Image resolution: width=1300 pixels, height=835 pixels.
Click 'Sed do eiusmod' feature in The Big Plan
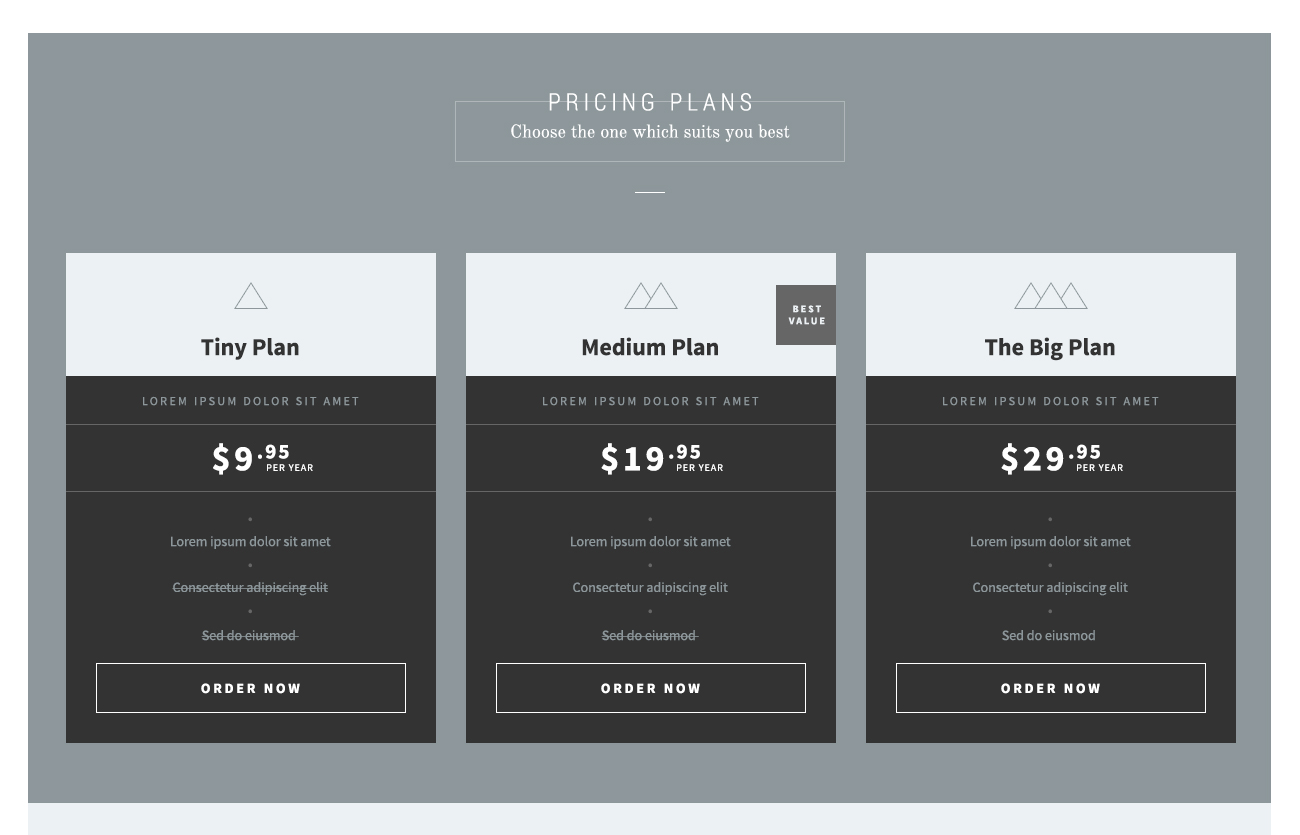tap(1049, 635)
